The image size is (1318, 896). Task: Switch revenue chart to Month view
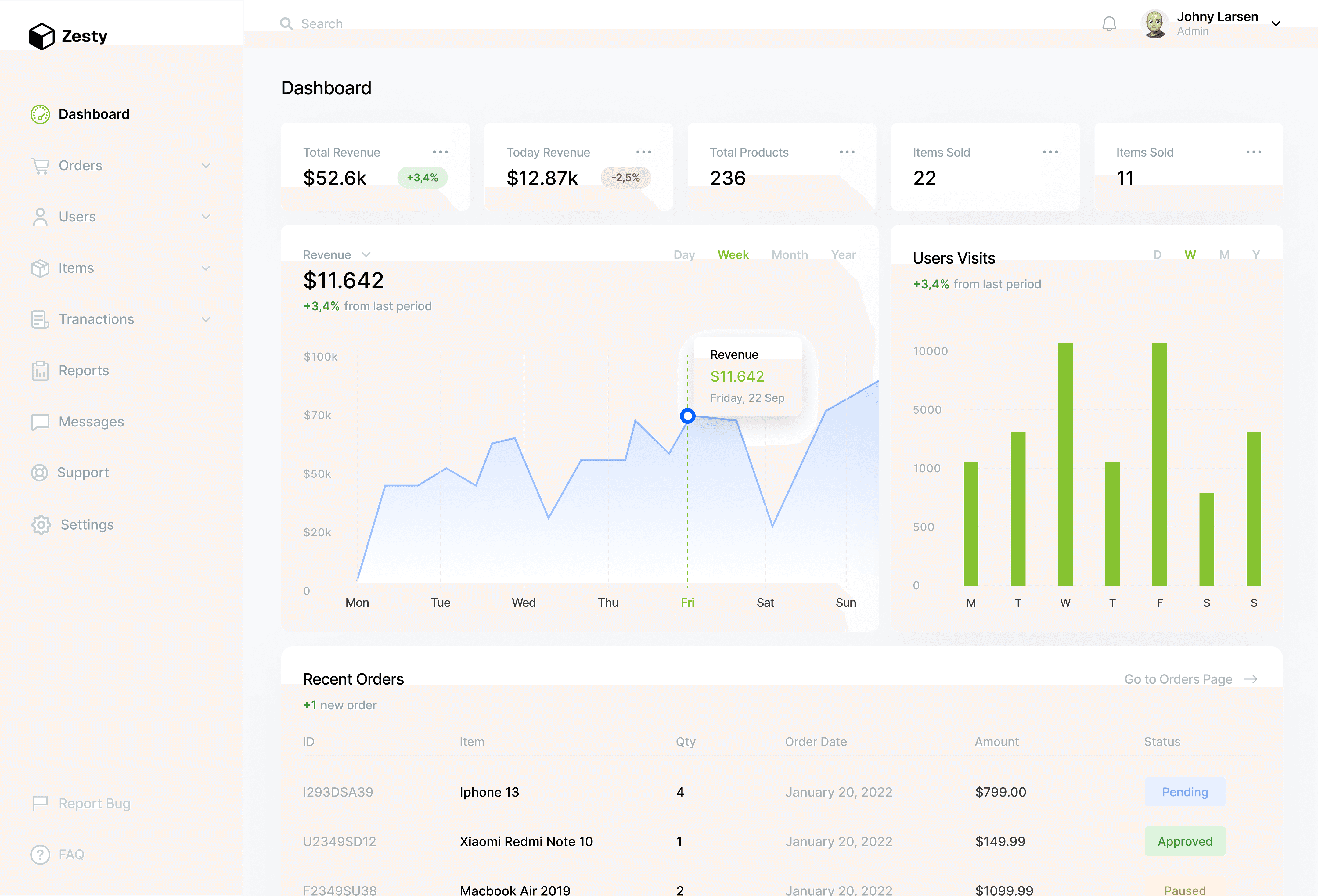[789, 255]
